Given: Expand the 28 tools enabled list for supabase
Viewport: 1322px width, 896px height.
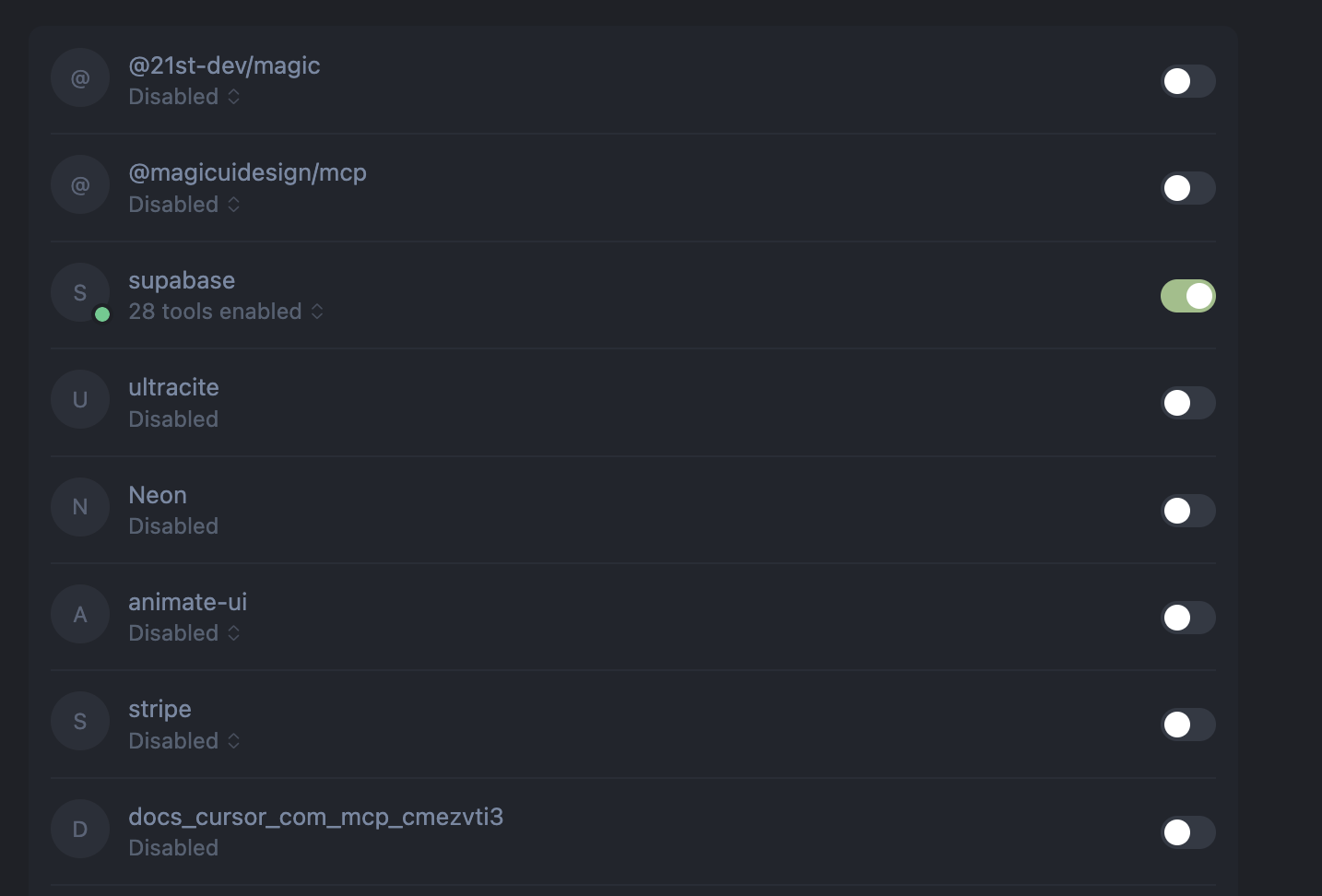Looking at the screenshot, I should [226, 312].
